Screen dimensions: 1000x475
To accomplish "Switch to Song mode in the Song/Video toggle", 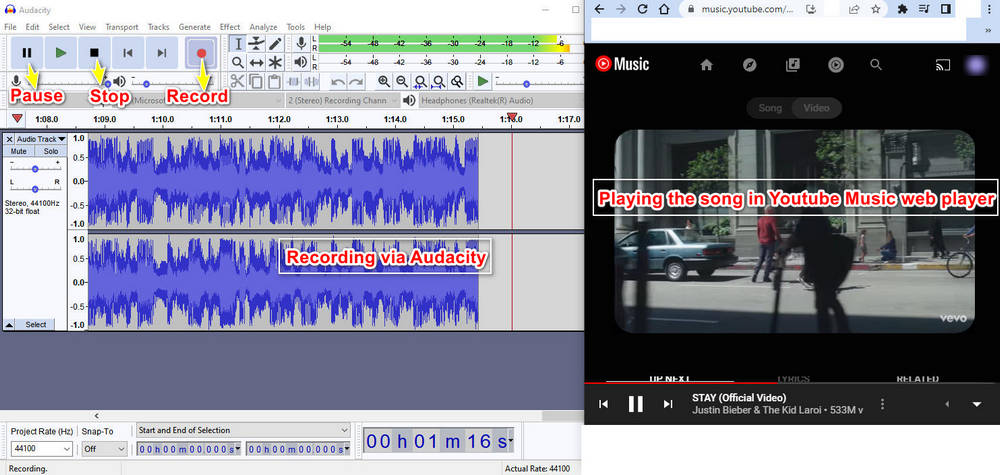I will pos(769,108).
